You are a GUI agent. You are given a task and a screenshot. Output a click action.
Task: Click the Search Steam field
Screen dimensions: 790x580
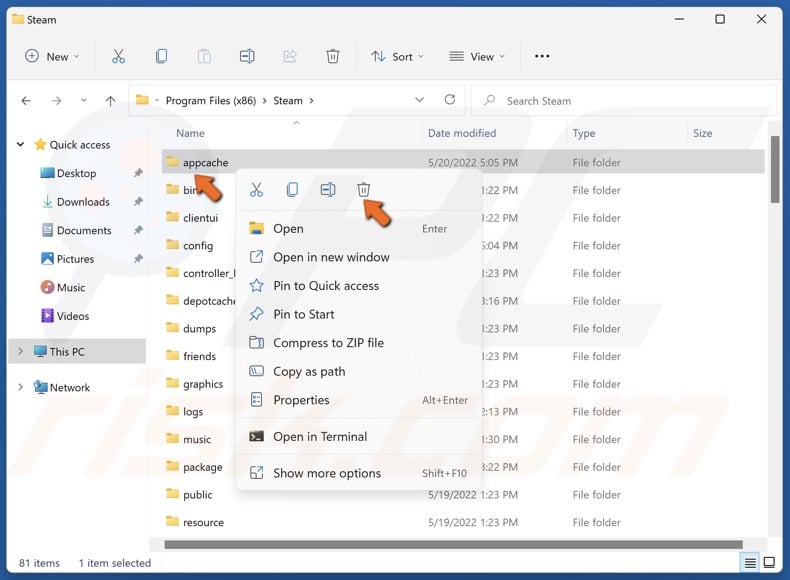624,101
